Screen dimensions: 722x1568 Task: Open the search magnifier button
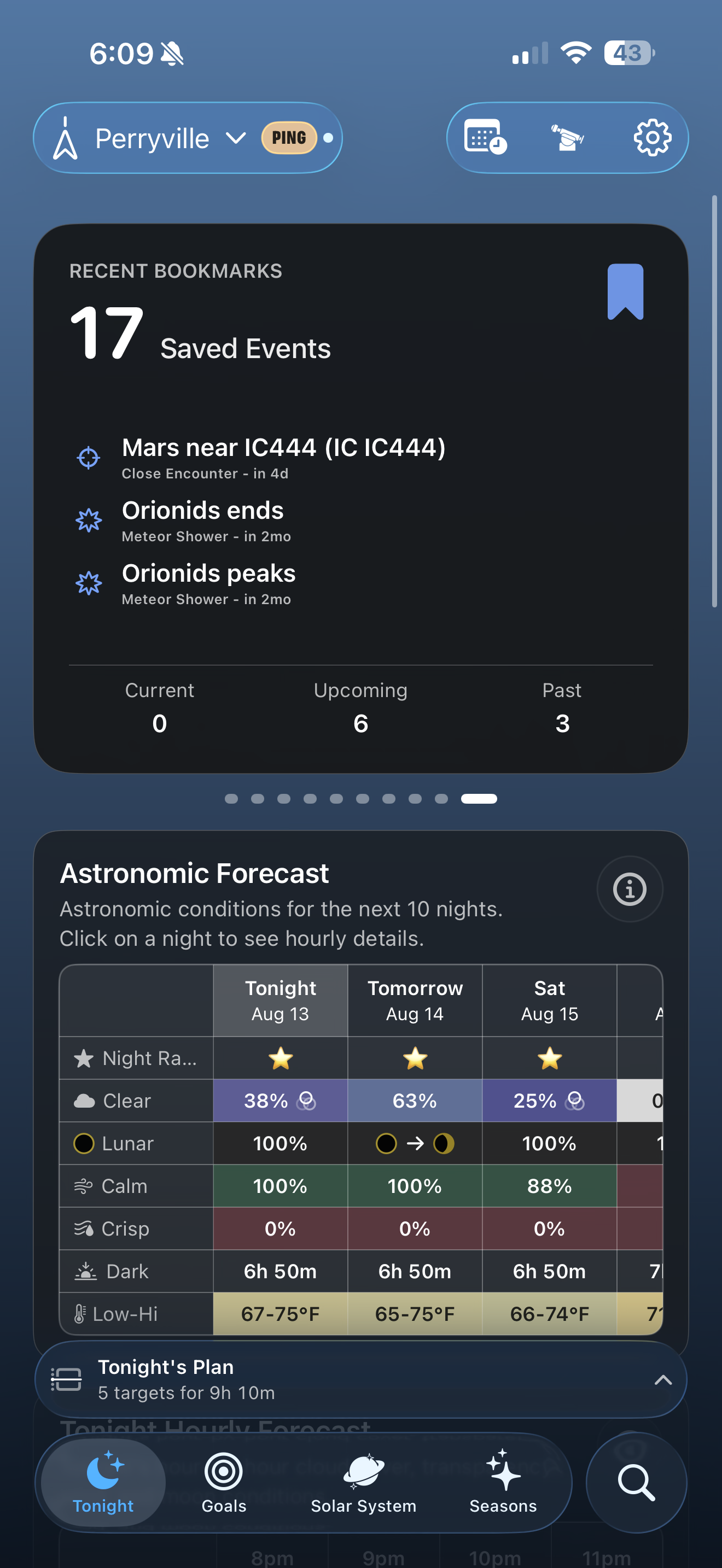(x=636, y=1482)
